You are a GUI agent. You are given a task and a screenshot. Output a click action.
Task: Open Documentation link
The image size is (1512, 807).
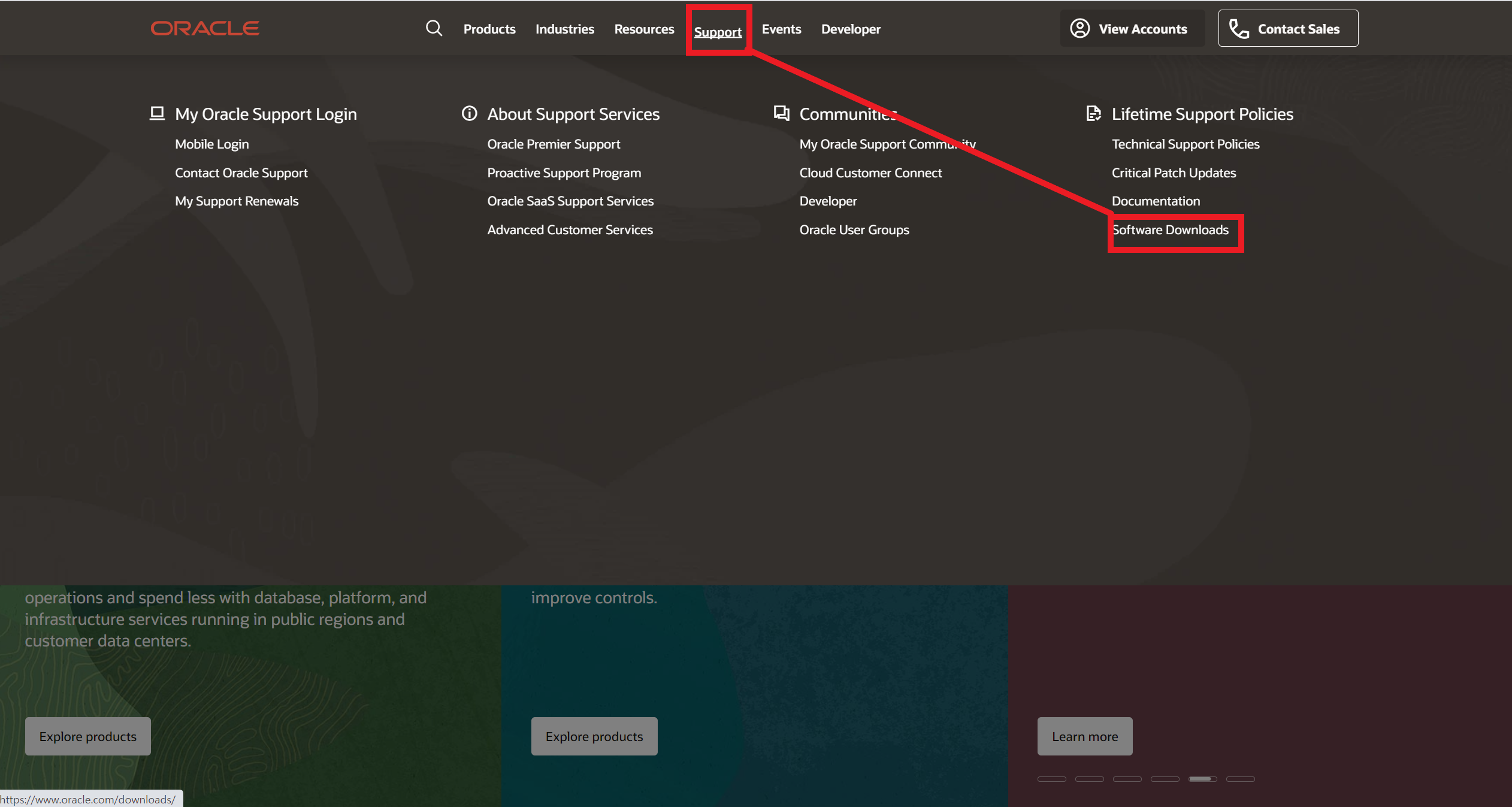[1156, 201]
